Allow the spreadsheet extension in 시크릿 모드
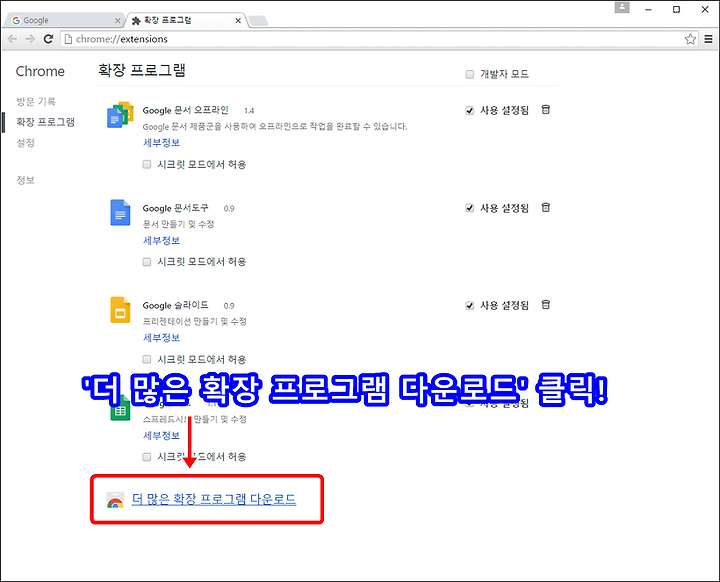This screenshot has width=720, height=582. [x=146, y=457]
